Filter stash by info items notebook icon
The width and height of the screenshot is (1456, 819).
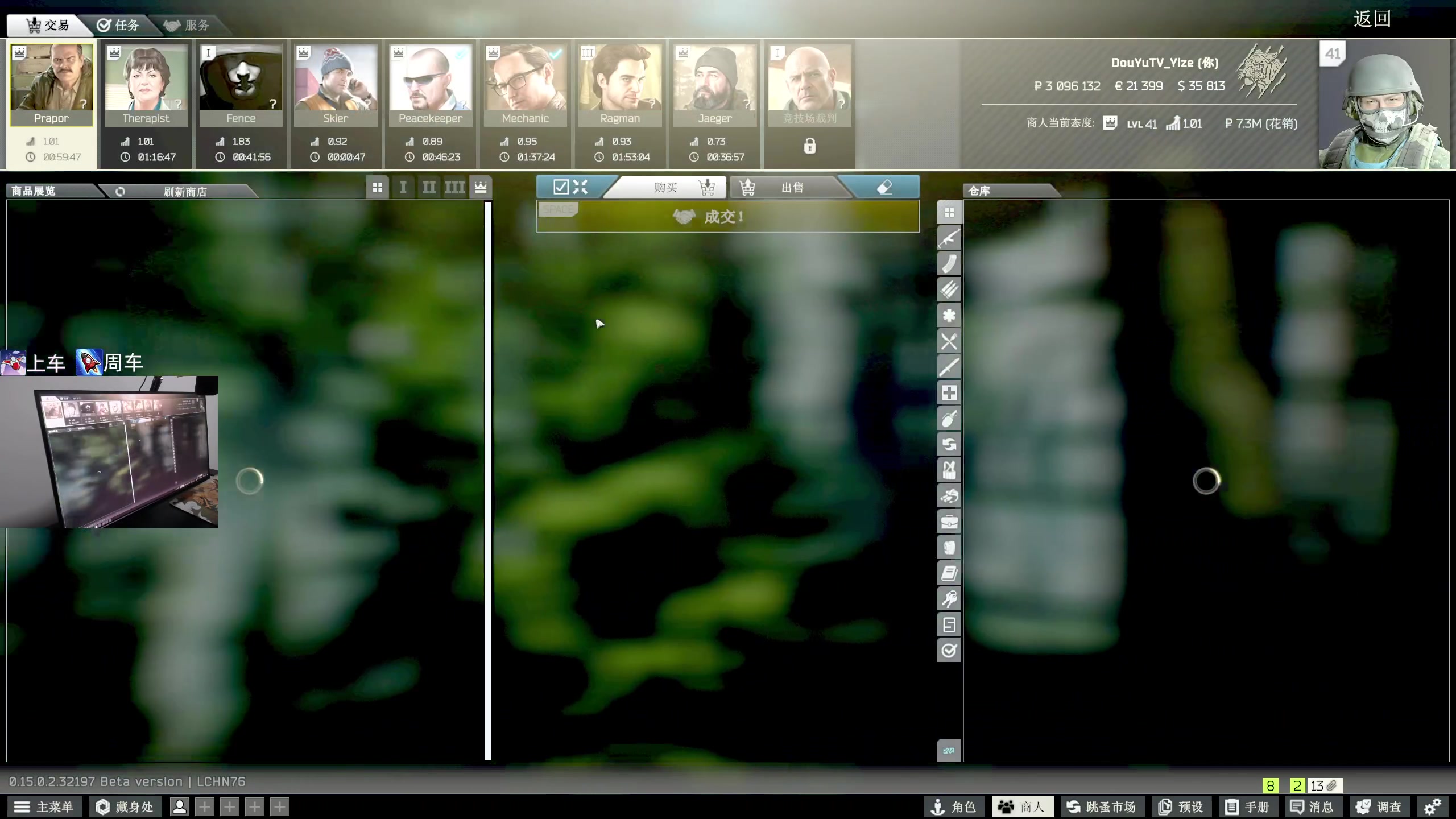[949, 573]
